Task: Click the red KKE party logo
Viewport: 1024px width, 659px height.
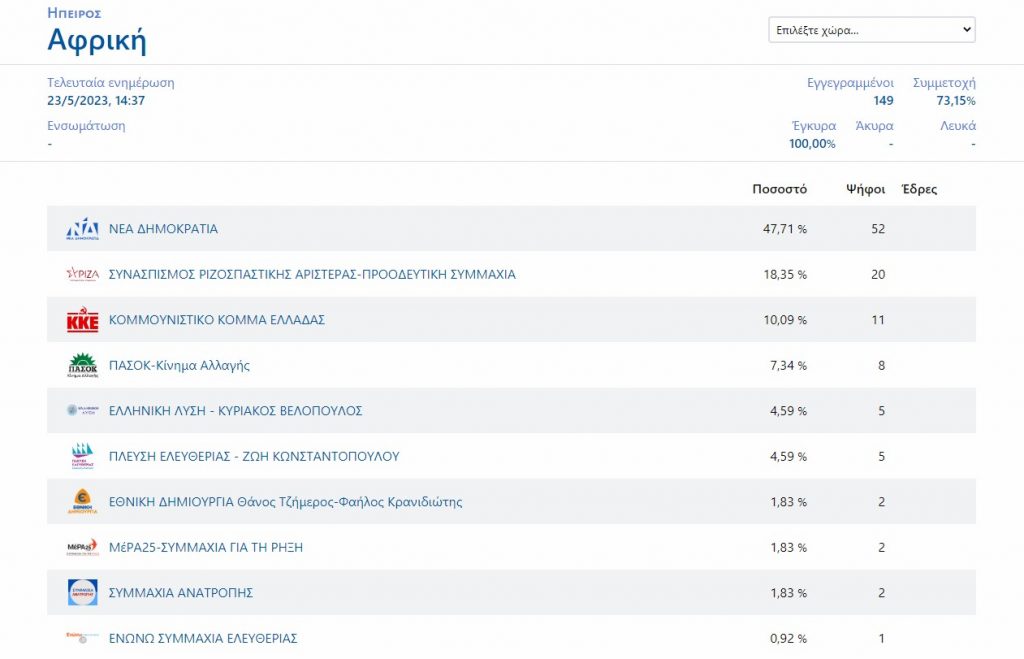Action: (82, 320)
